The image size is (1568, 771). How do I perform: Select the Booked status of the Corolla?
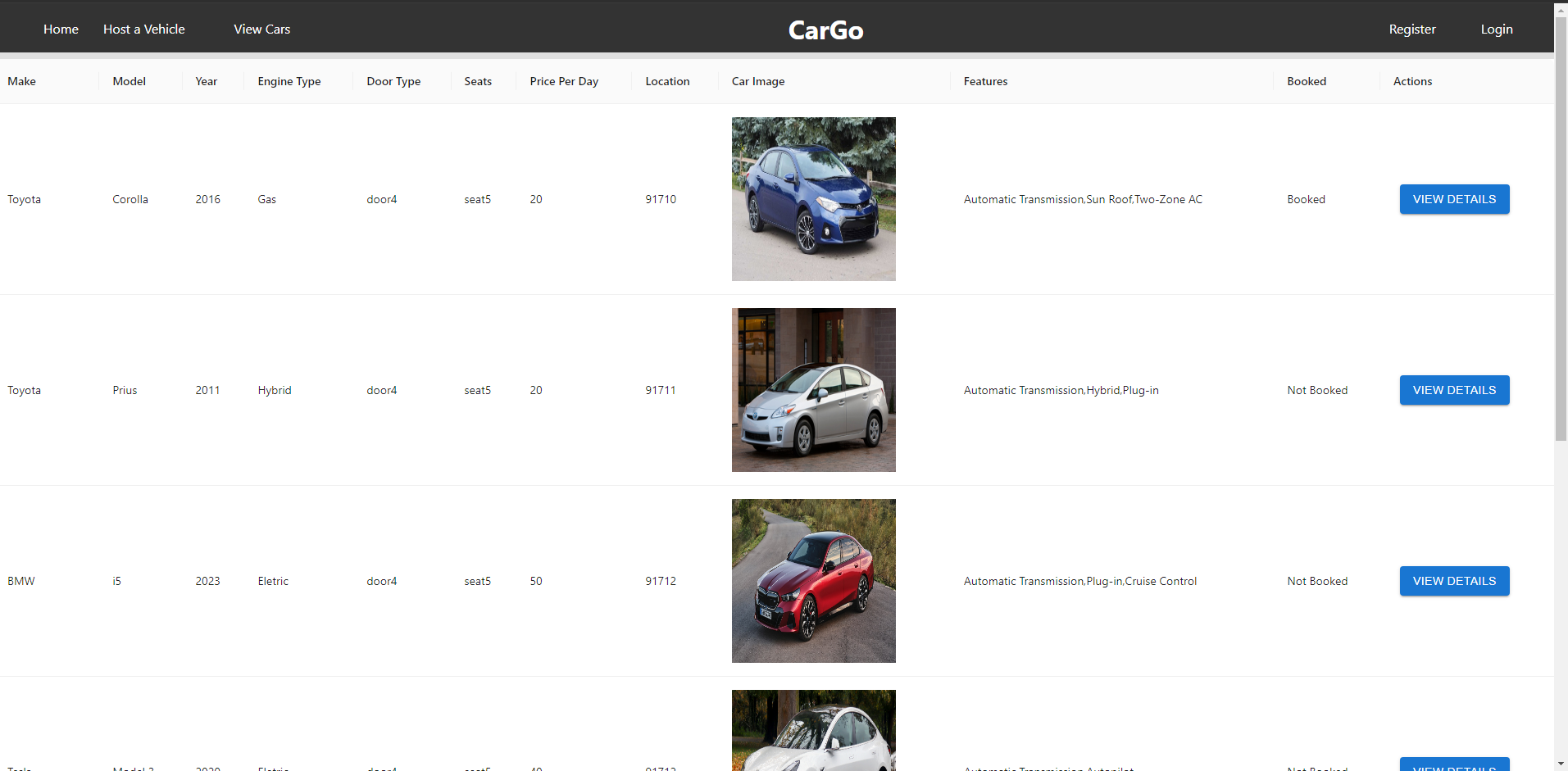1305,199
